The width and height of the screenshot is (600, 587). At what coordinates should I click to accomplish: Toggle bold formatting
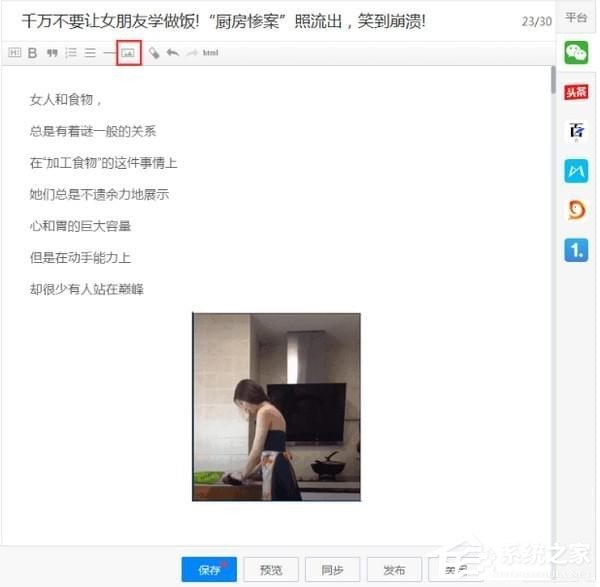[x=33, y=53]
